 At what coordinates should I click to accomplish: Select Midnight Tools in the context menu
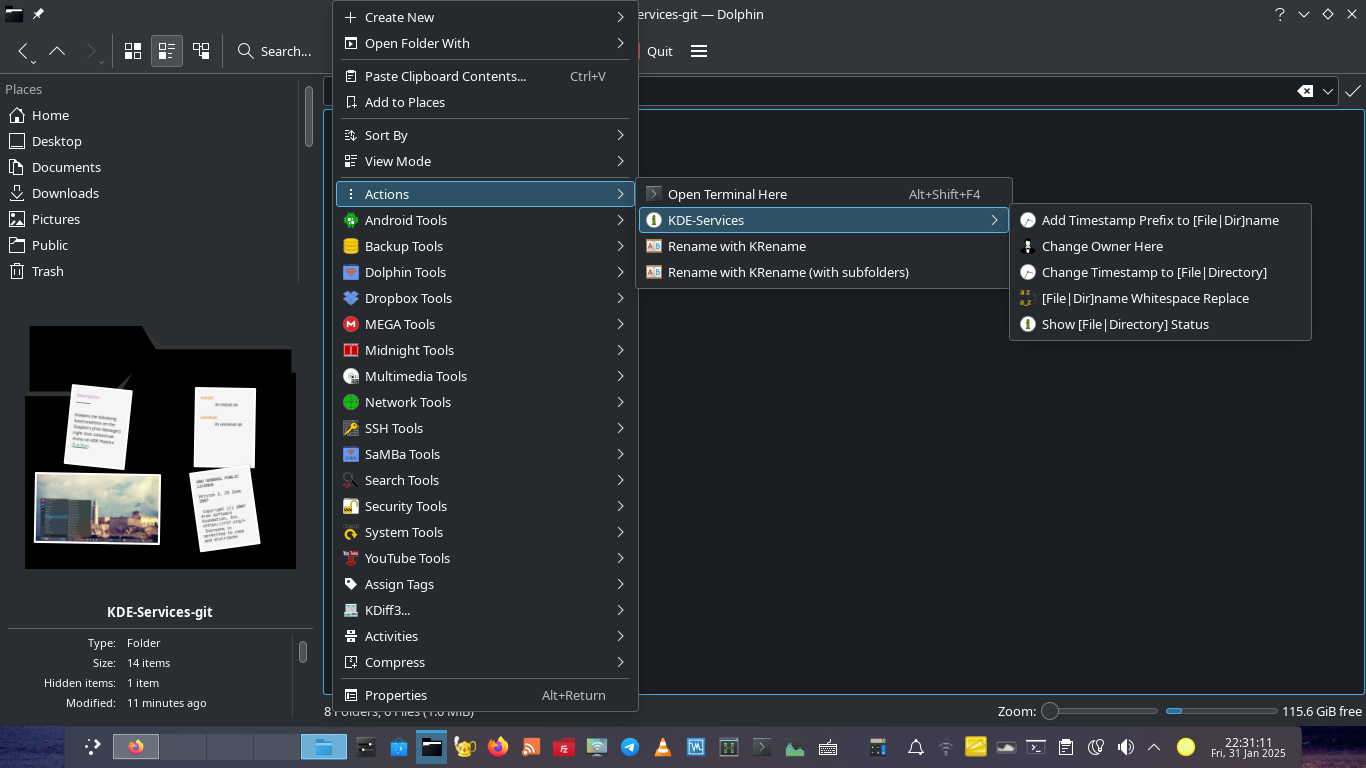coord(485,350)
